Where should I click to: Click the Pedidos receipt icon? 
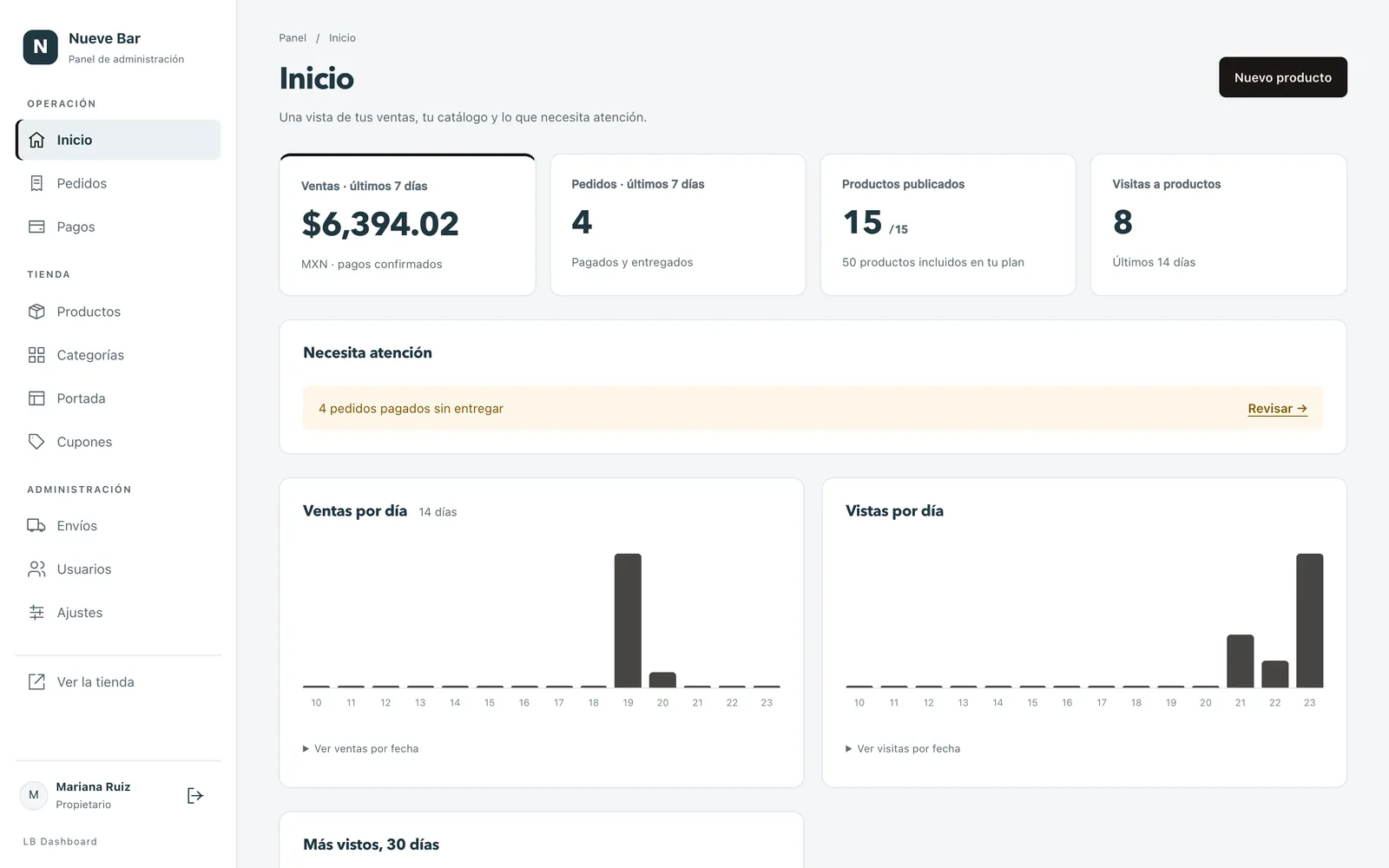click(36, 183)
